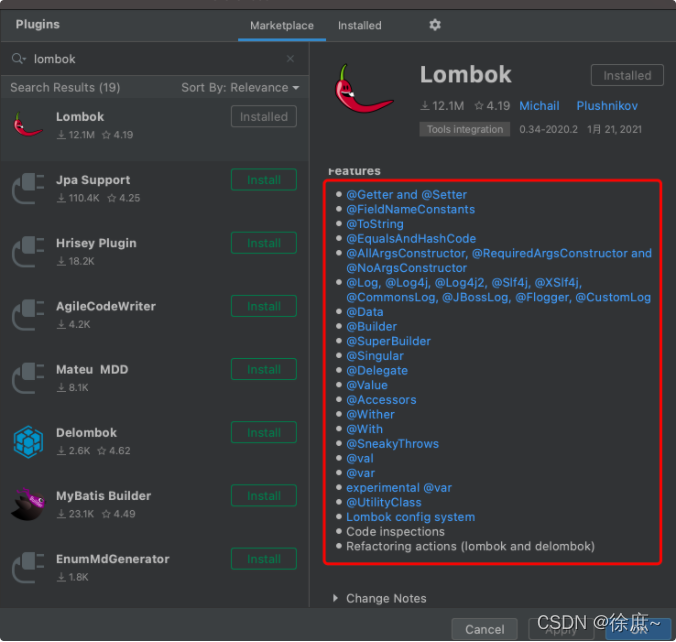Open the @EqualsAndHashCode link
The image size is (676, 642).
point(411,238)
